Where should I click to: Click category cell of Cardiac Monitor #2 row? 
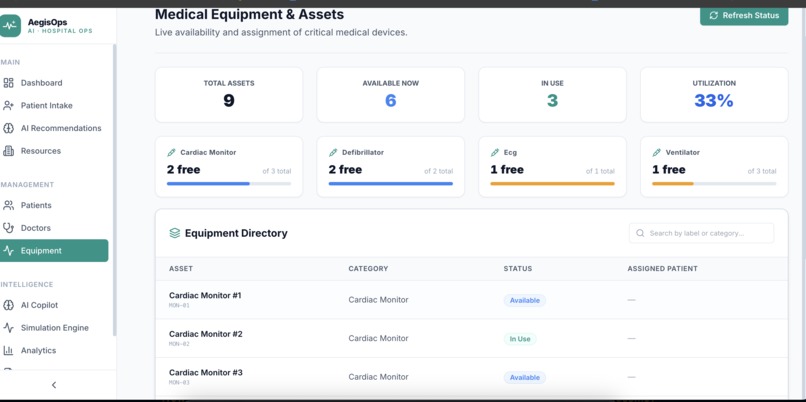pos(378,338)
